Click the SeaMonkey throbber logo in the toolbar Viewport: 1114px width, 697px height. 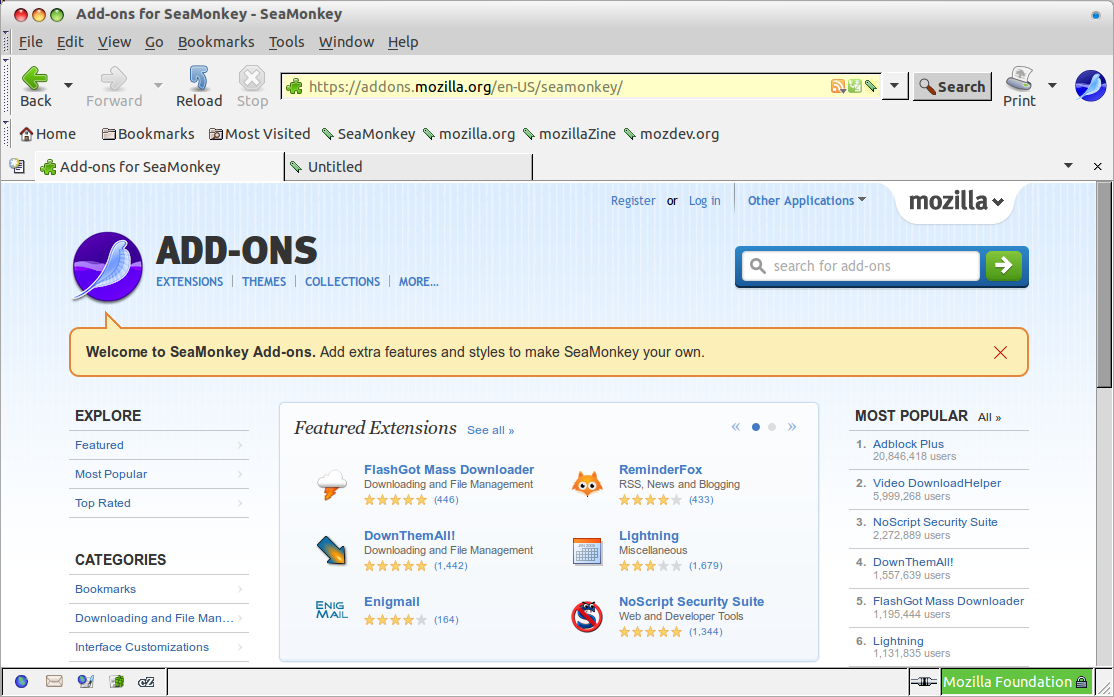pos(1091,86)
